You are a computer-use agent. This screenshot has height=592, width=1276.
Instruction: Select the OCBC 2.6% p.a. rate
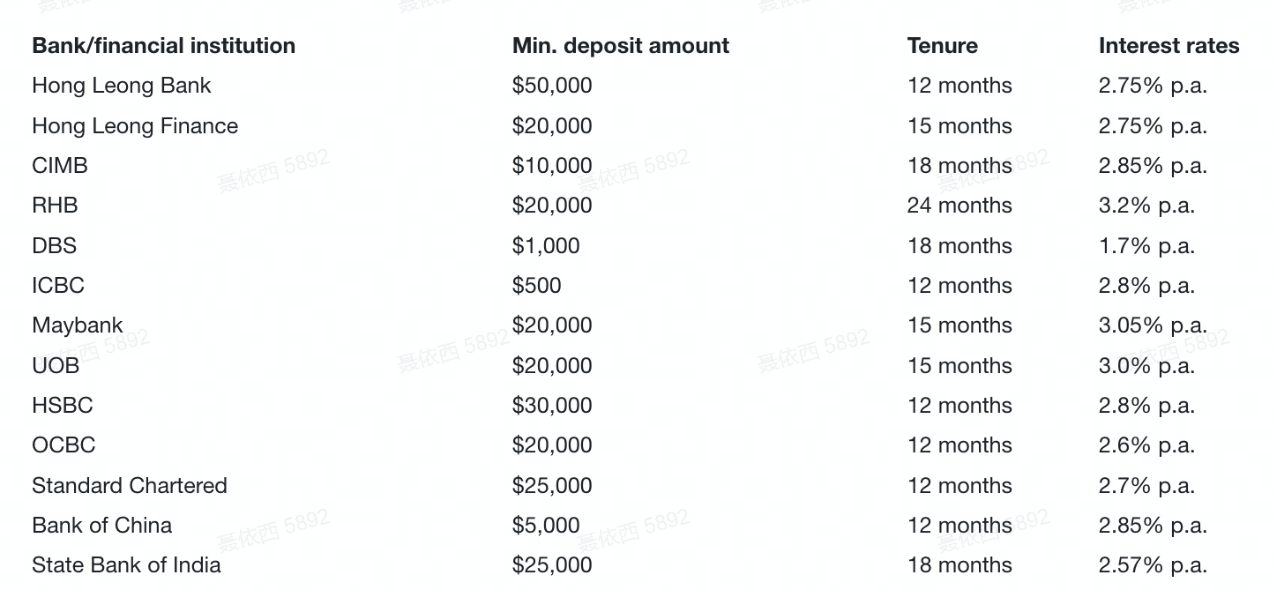(x=1146, y=446)
